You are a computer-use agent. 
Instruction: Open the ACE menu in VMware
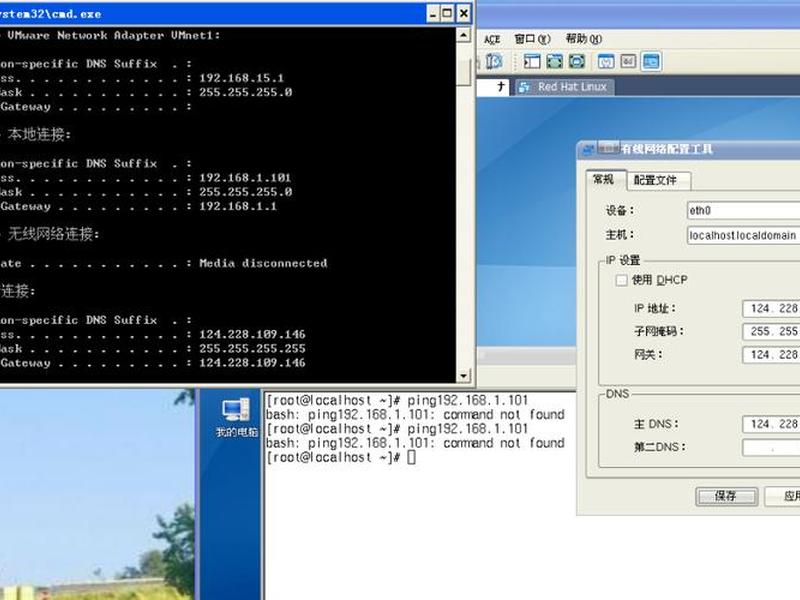[492, 39]
